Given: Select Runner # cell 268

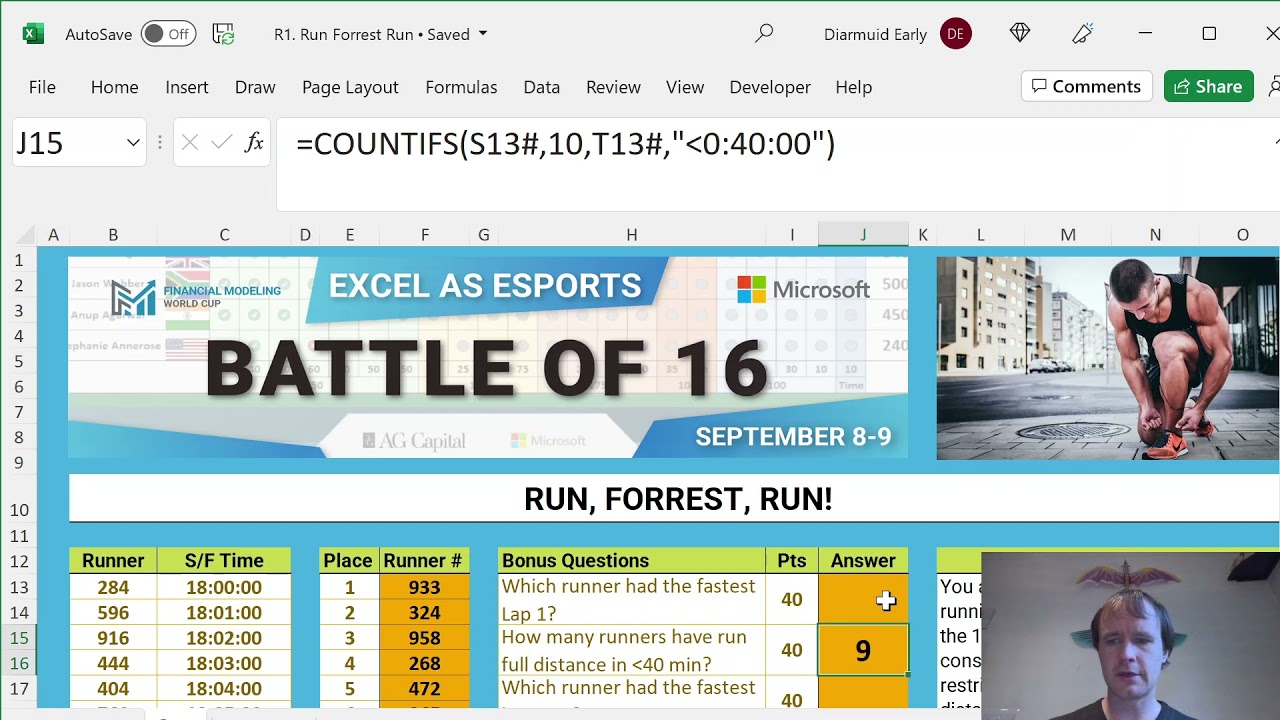Looking at the screenshot, I should pyautogui.click(x=424, y=663).
